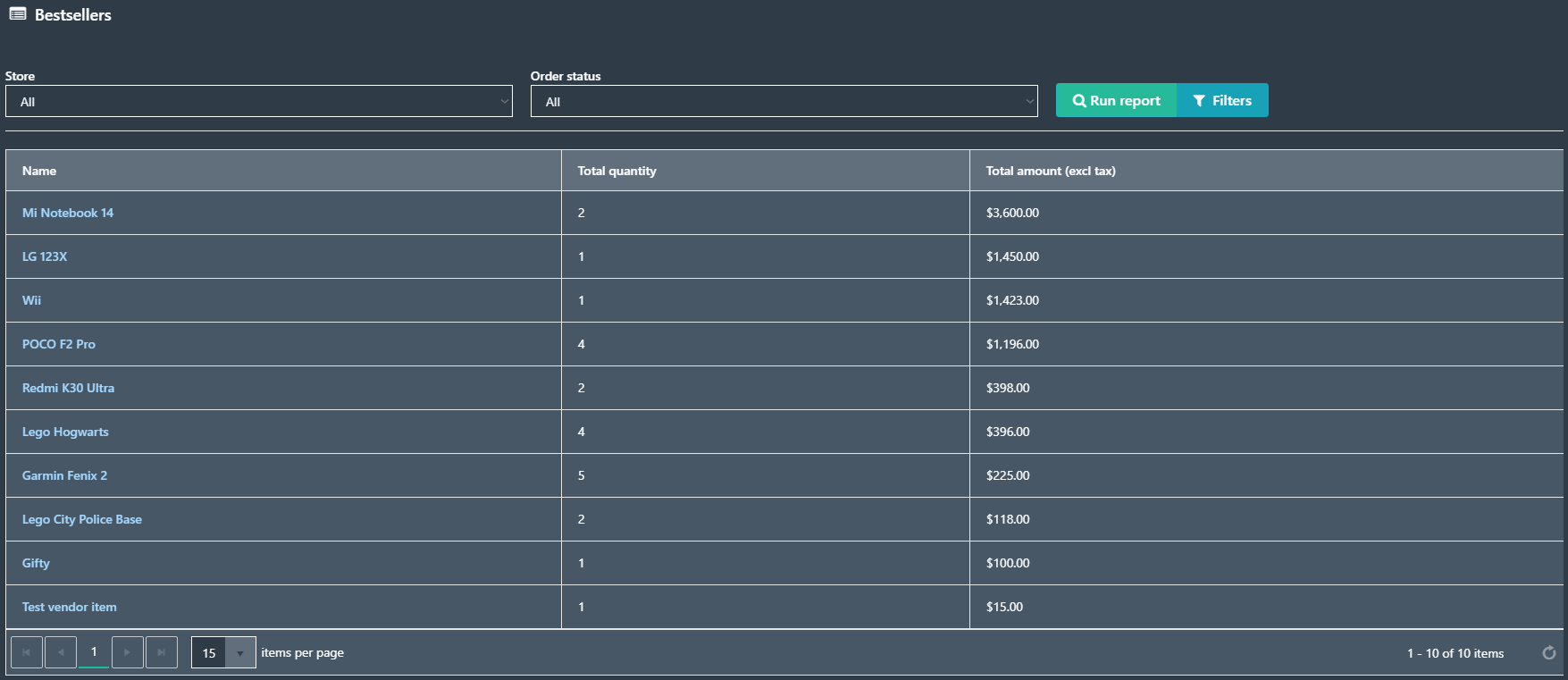Screen dimensions: 1568x680
Task: Open the Test vendor item link
Action: pos(70,607)
